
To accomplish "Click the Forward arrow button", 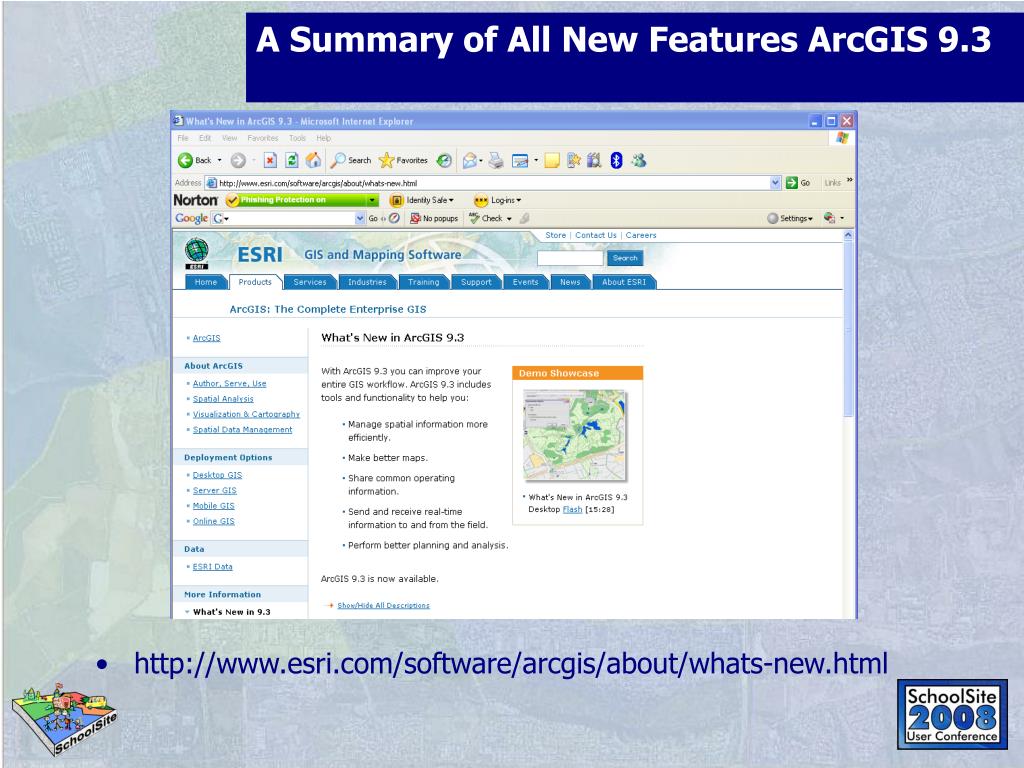I will coord(238,160).
